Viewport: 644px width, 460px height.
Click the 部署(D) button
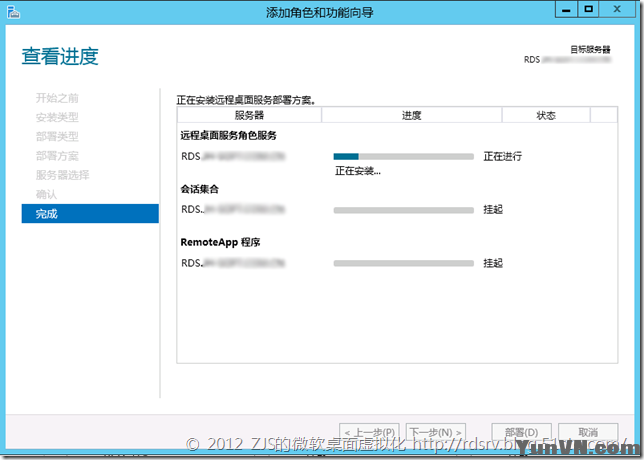(x=522, y=432)
